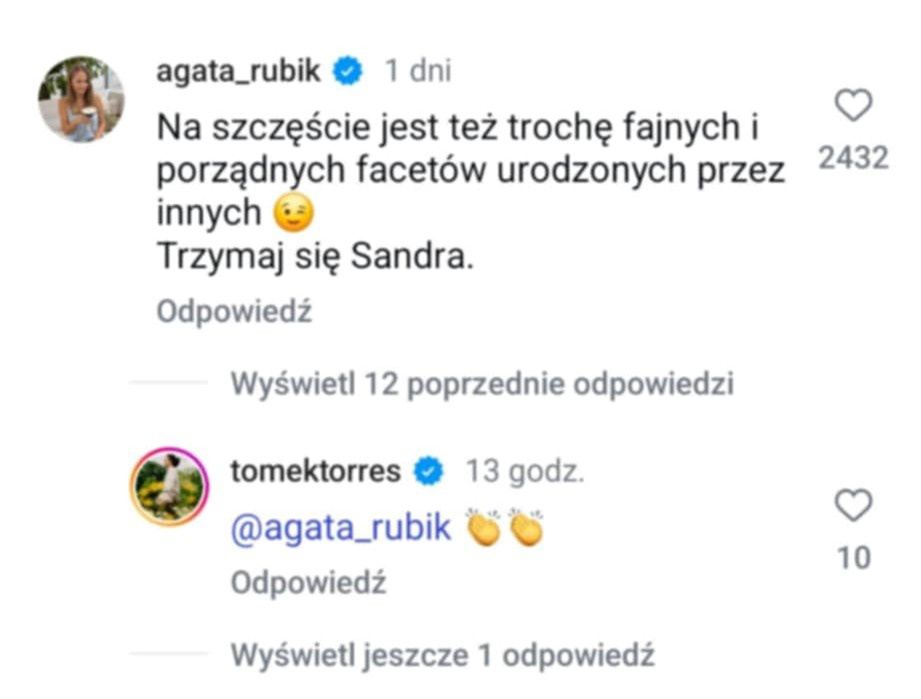
Task: Reply to agata_rubik via Odpowiedź
Action: (235, 312)
